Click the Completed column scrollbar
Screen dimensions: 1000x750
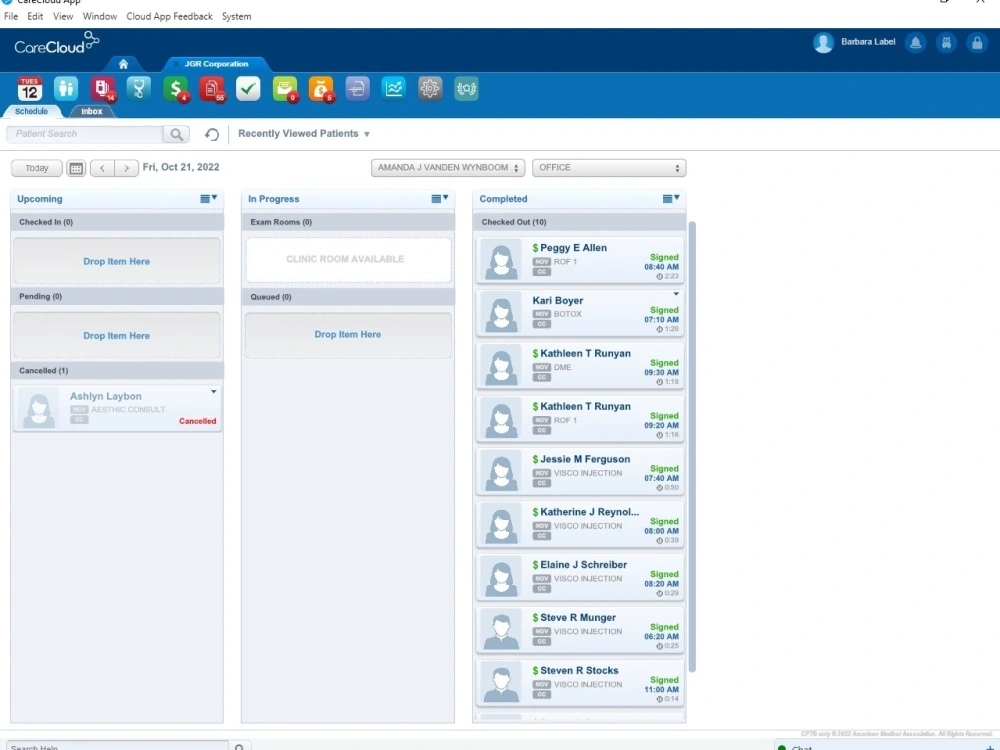(692, 446)
